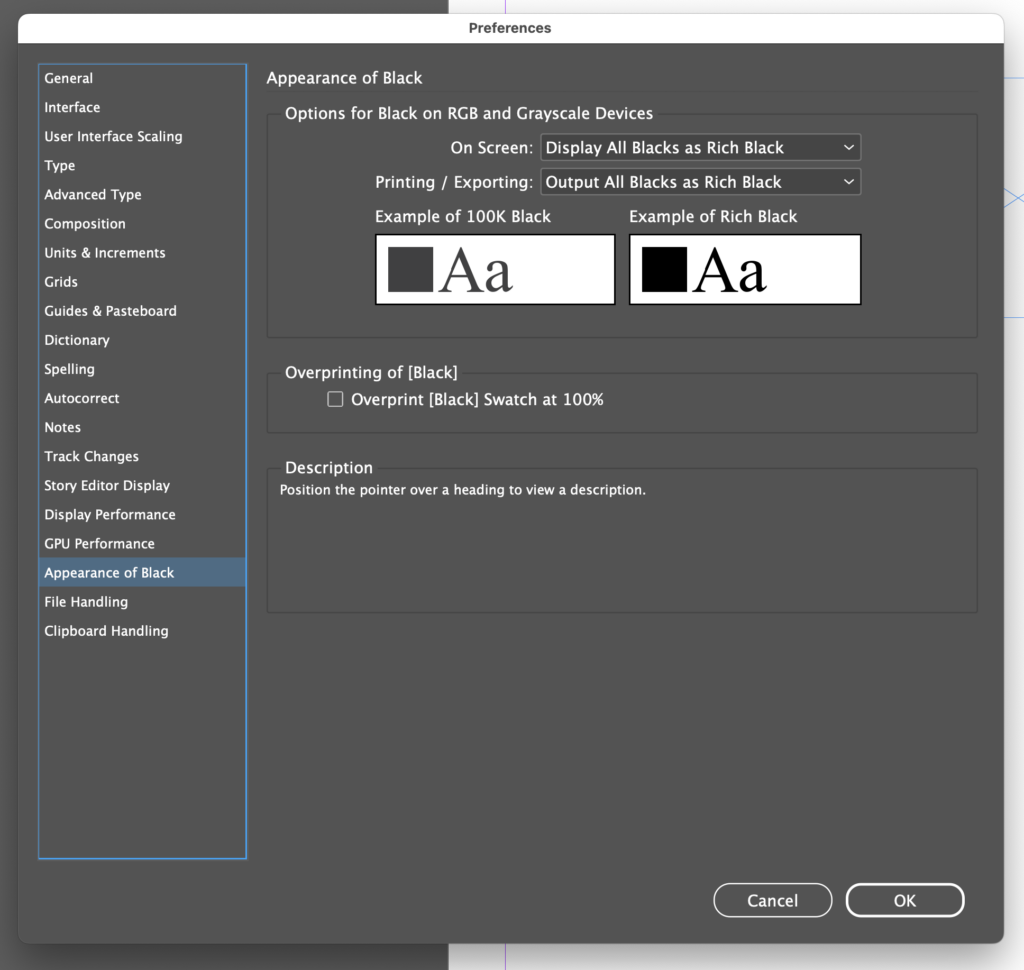Open Clipboard Handling settings
Viewport: 1024px width, 970px height.
point(105,630)
